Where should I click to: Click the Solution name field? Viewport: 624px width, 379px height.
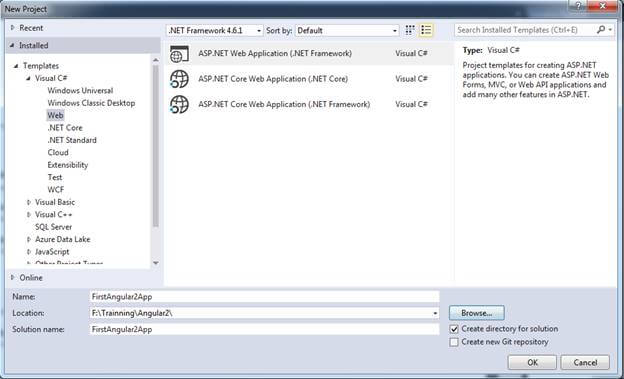pos(265,329)
